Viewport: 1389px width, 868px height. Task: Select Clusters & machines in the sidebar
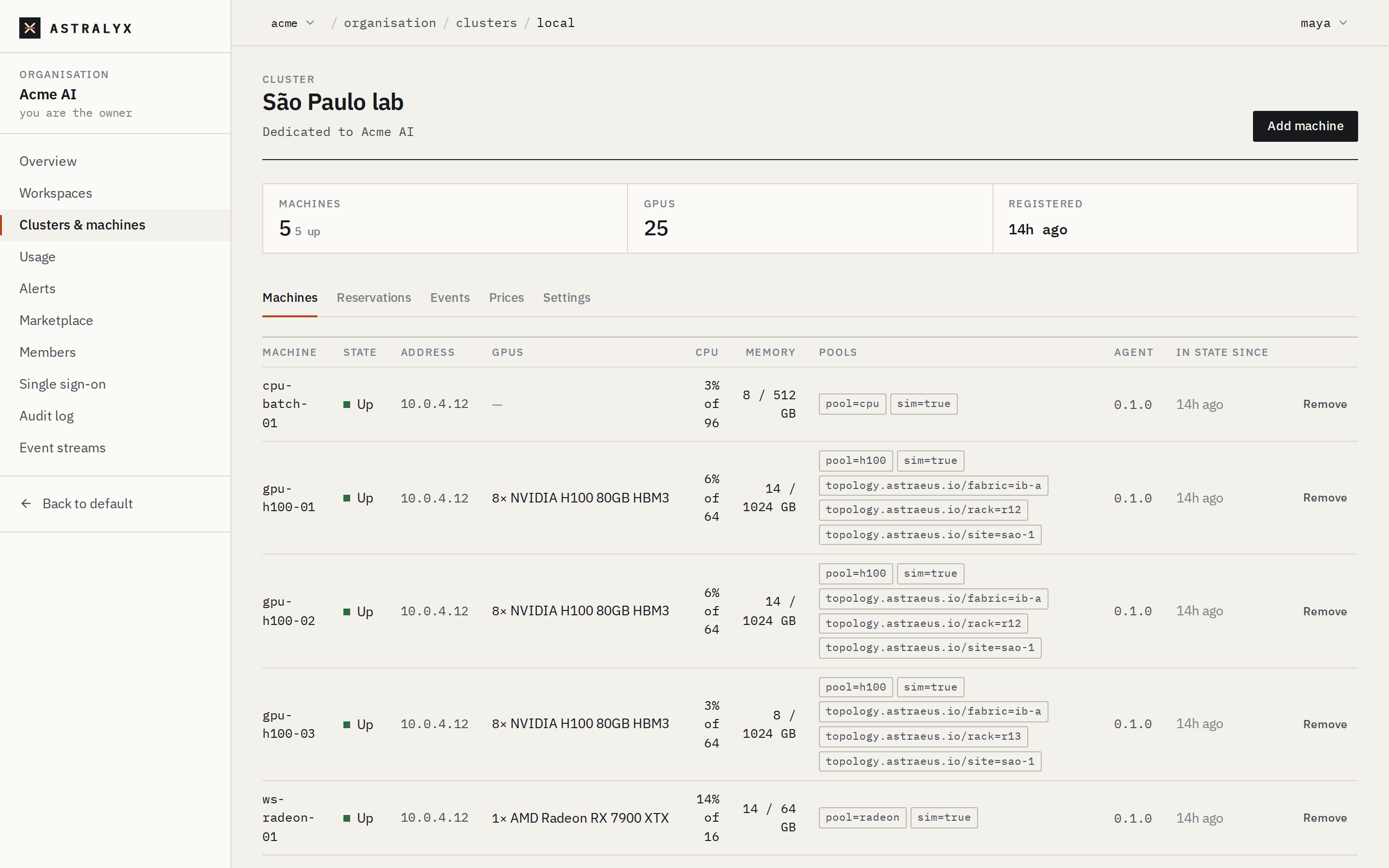click(115, 225)
